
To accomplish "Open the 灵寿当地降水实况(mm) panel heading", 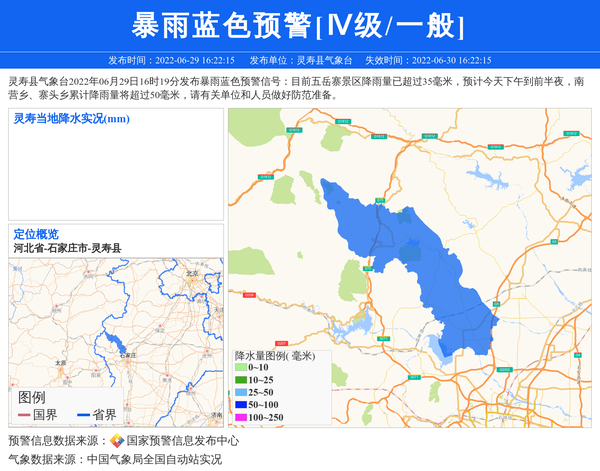I will pyautogui.click(x=71, y=119).
